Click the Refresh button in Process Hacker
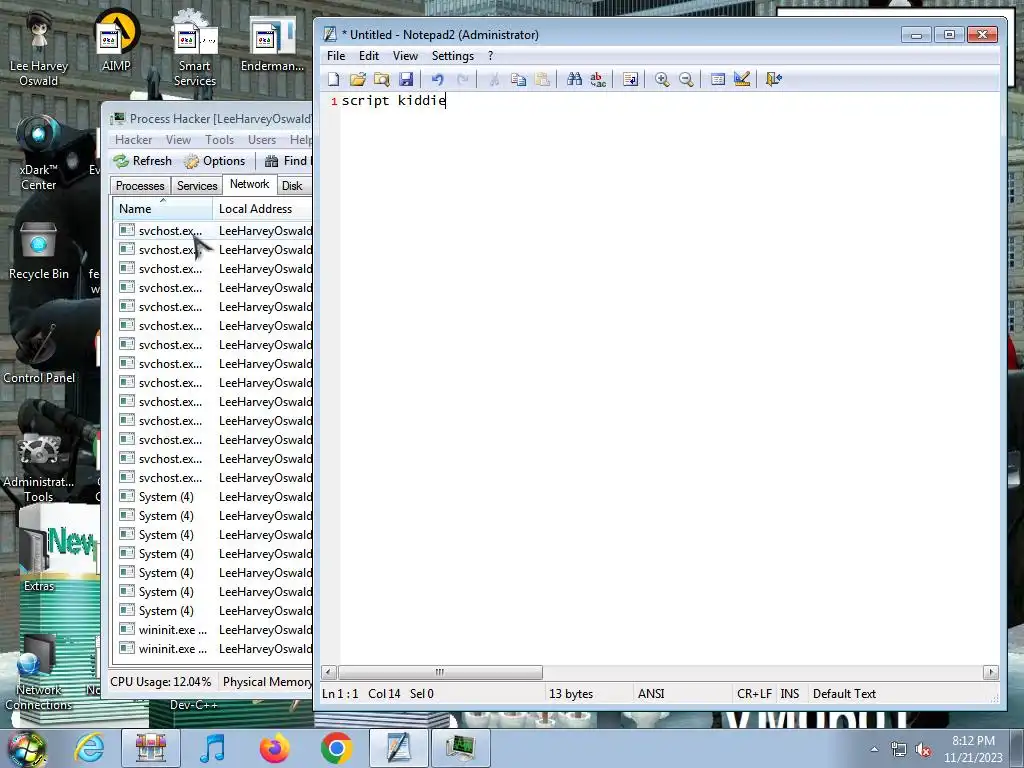 tap(142, 161)
